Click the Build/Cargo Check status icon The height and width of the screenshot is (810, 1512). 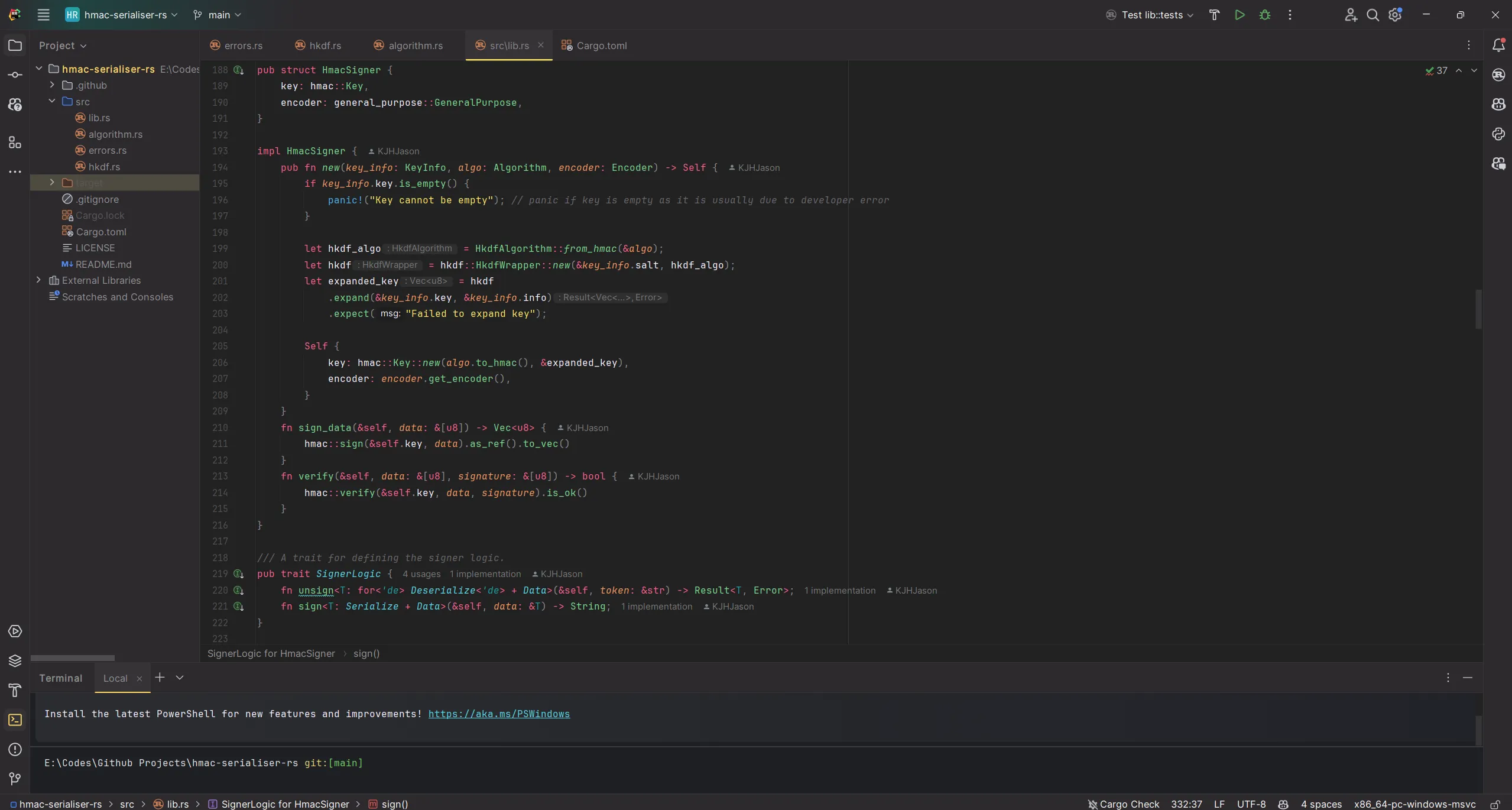click(x=1094, y=803)
